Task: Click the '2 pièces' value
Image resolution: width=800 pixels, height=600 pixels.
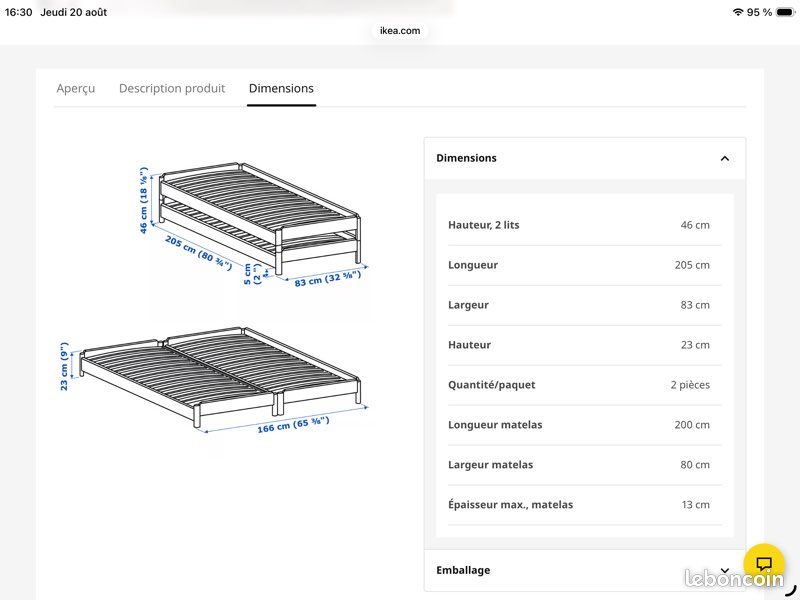Action: (x=690, y=385)
